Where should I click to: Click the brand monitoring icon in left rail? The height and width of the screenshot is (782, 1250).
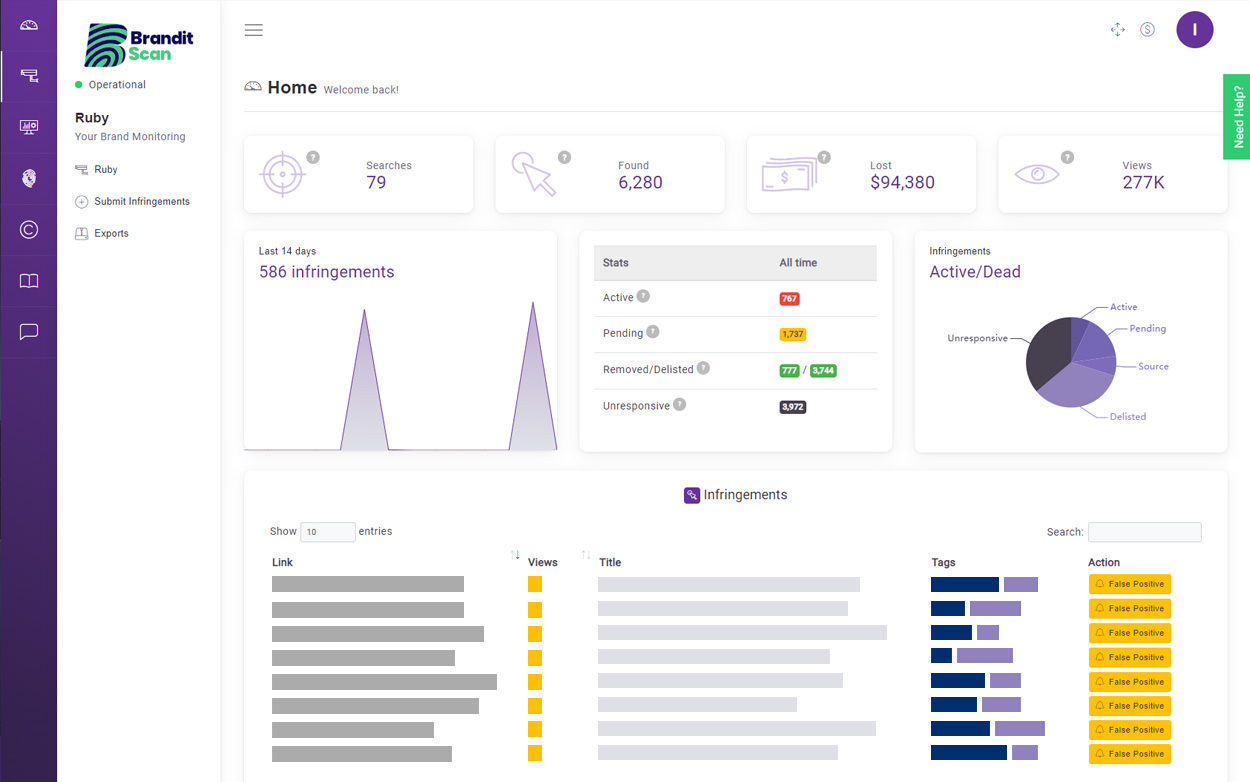pyautogui.click(x=28, y=76)
